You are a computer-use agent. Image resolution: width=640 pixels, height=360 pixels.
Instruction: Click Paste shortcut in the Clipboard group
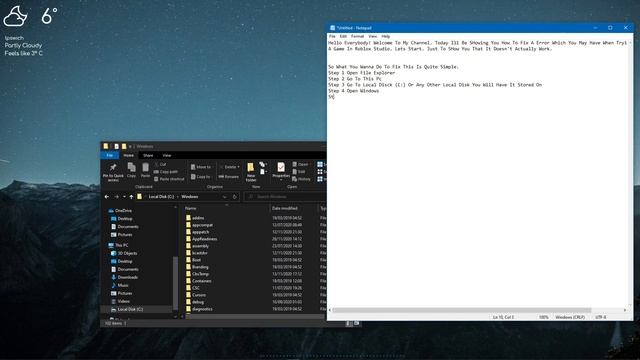169,179
